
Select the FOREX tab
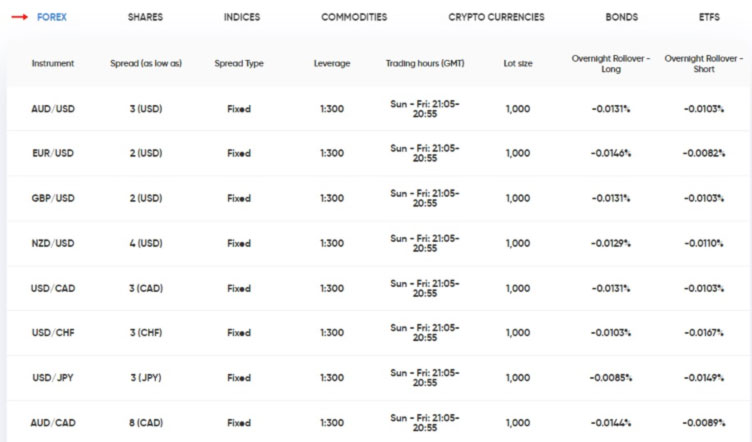[52, 17]
